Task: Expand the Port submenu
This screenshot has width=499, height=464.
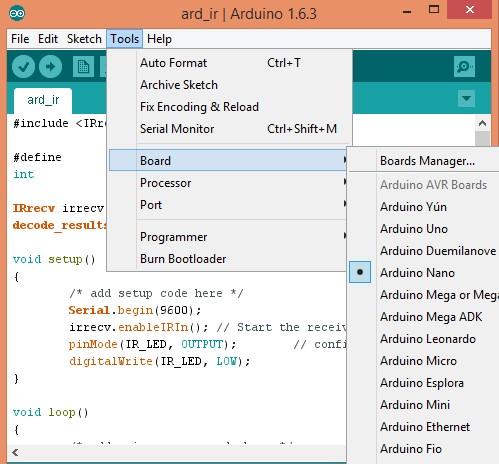Action: (x=227, y=205)
